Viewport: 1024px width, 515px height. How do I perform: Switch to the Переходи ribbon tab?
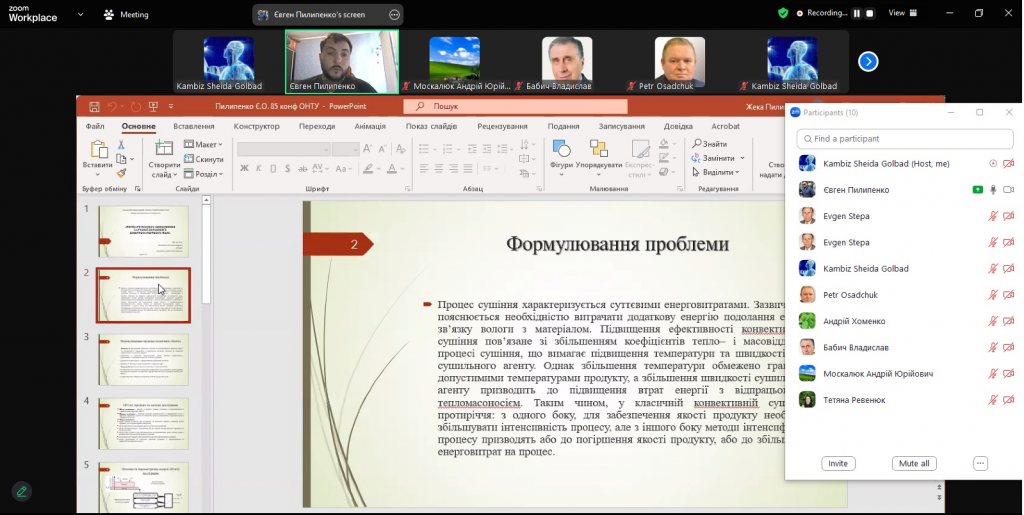pos(317,126)
